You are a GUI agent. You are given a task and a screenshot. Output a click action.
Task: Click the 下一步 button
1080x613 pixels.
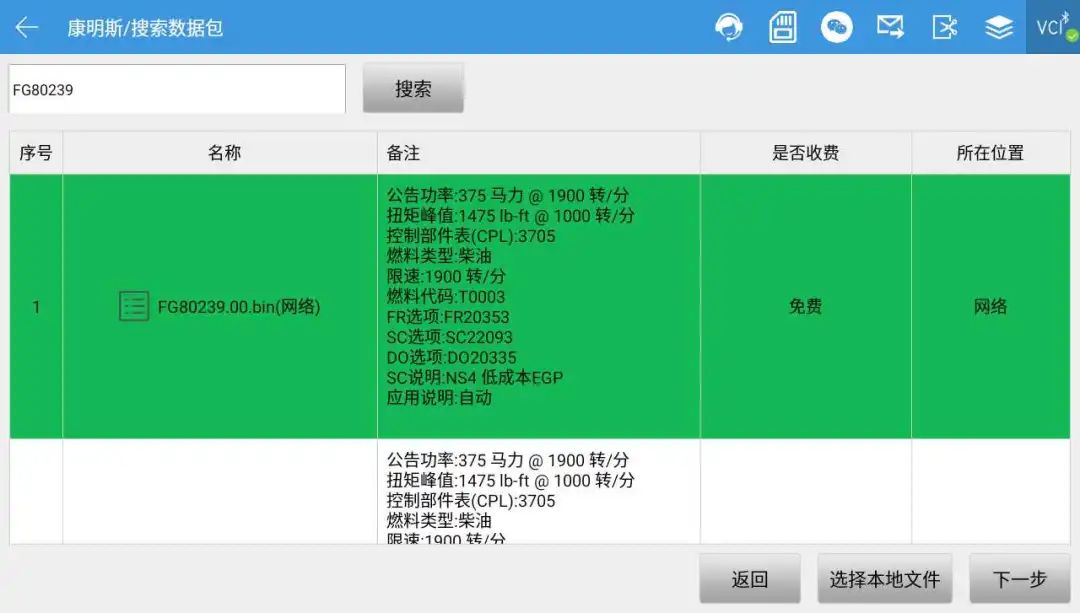[x=1020, y=579]
